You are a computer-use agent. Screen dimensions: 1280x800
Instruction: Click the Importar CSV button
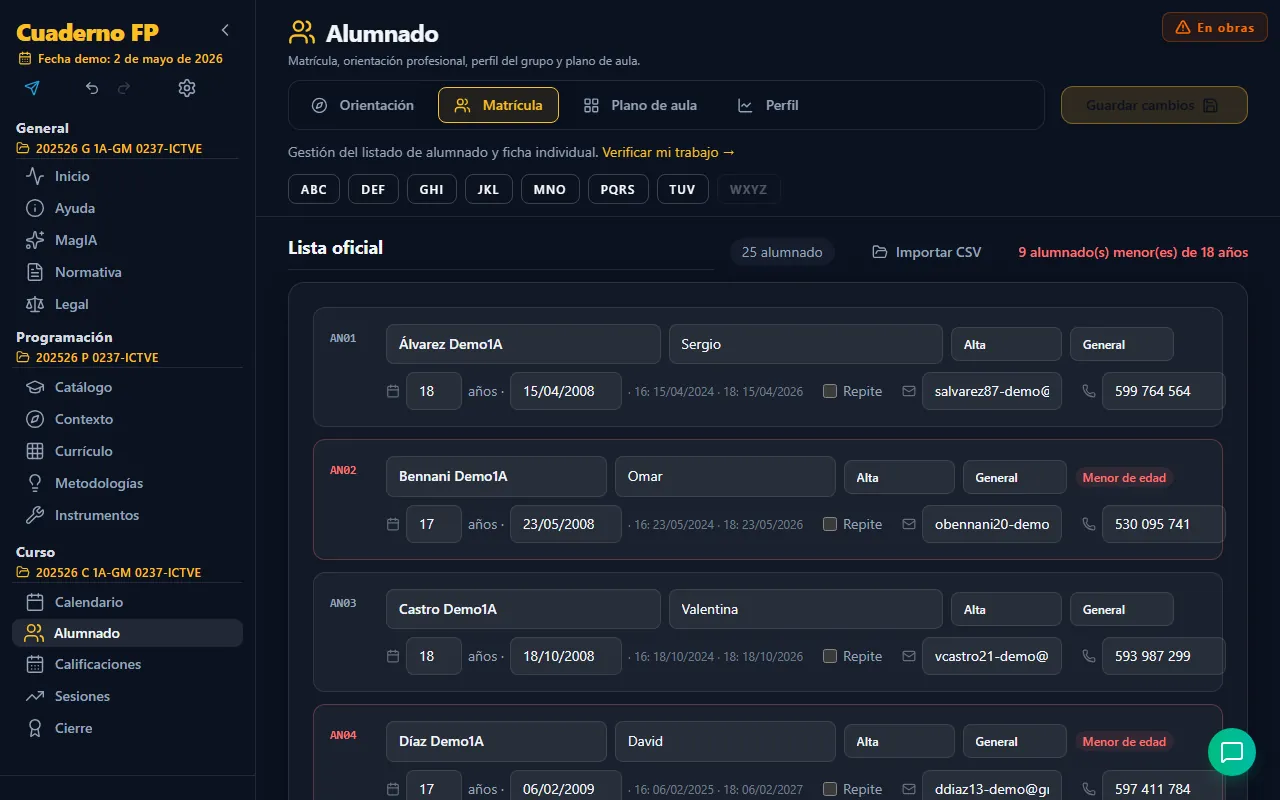coord(926,252)
